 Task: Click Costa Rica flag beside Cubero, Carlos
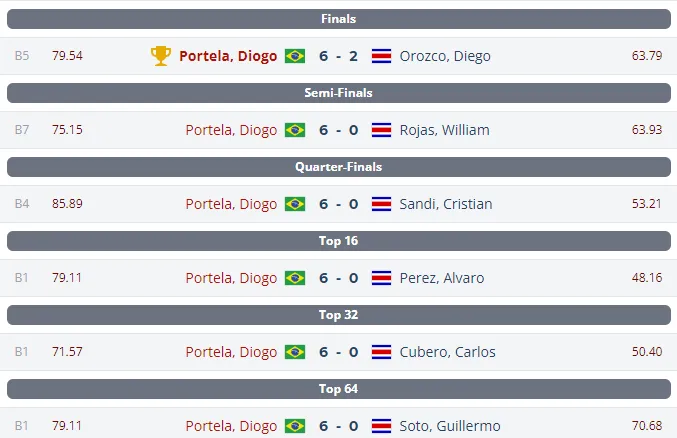(381, 352)
